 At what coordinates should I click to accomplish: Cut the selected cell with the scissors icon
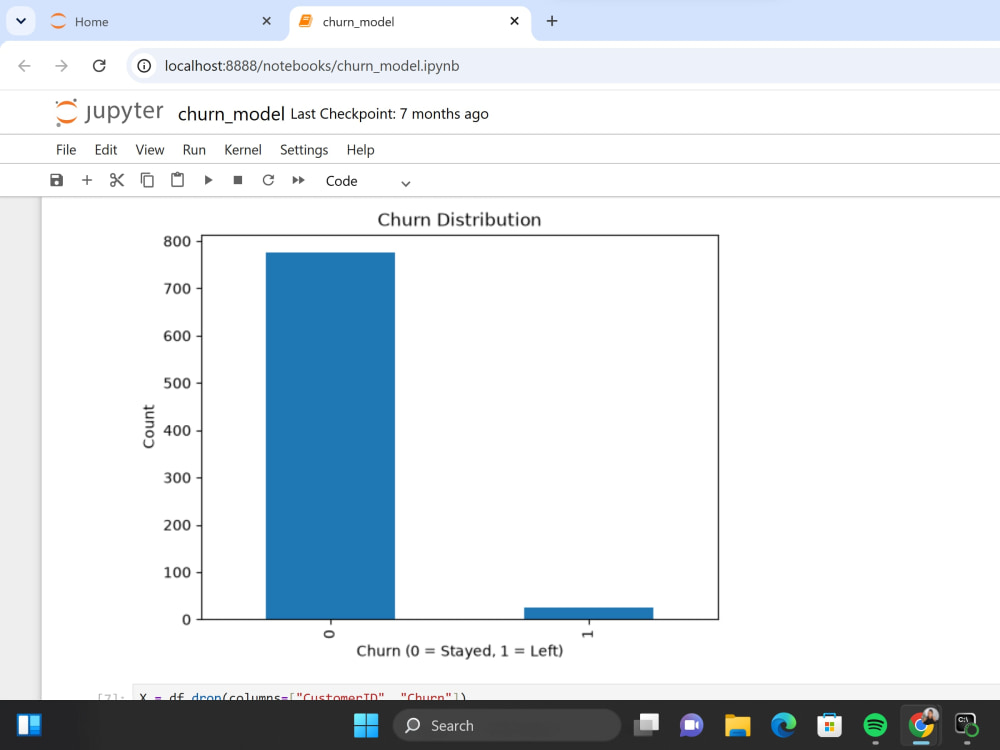[117, 180]
